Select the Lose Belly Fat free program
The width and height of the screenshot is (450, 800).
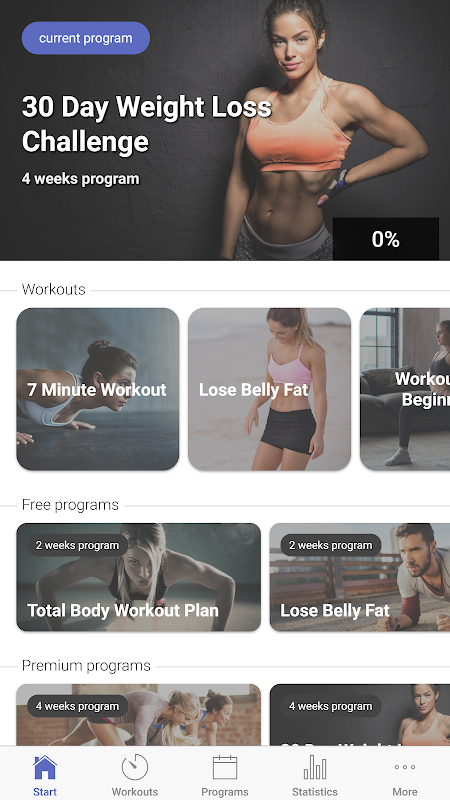[x=360, y=577]
